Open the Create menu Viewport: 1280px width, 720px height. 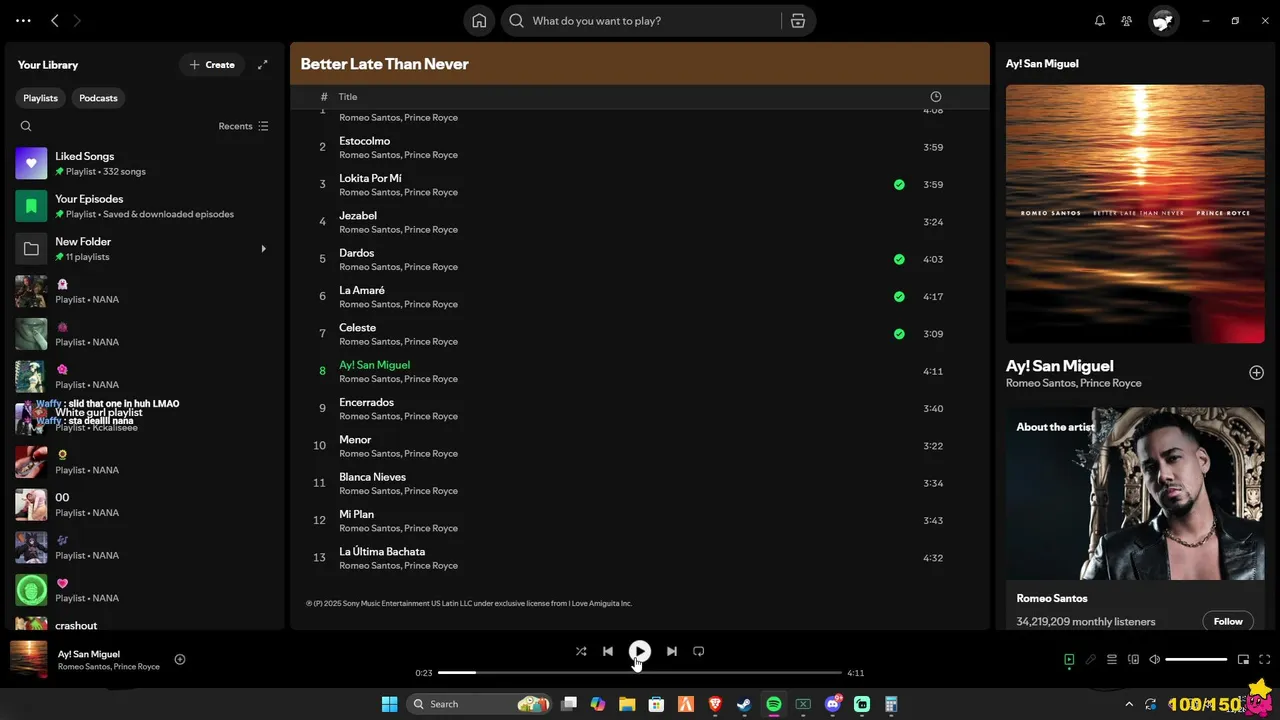[212, 65]
